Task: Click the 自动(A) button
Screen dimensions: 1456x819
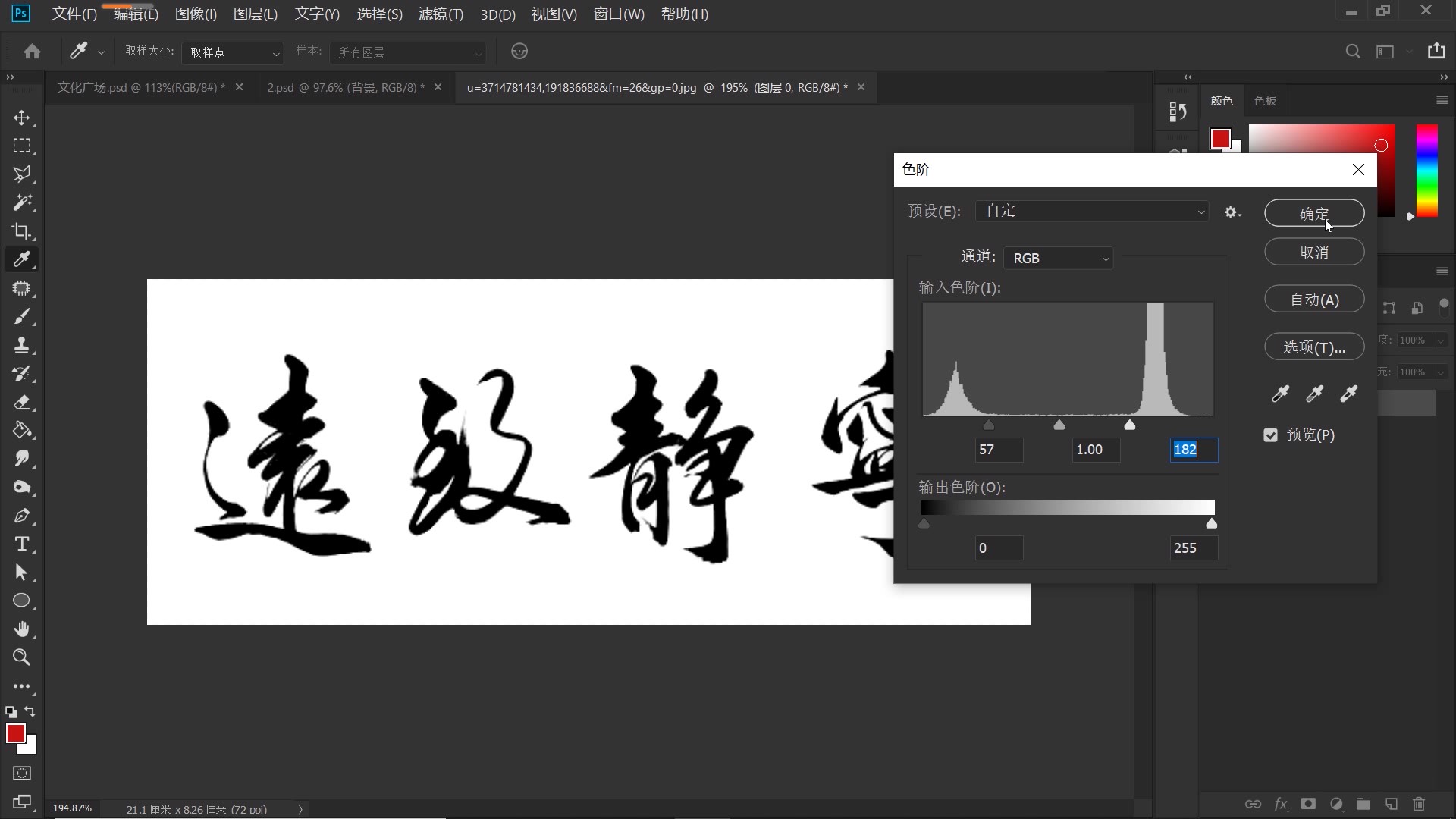Action: (1313, 299)
